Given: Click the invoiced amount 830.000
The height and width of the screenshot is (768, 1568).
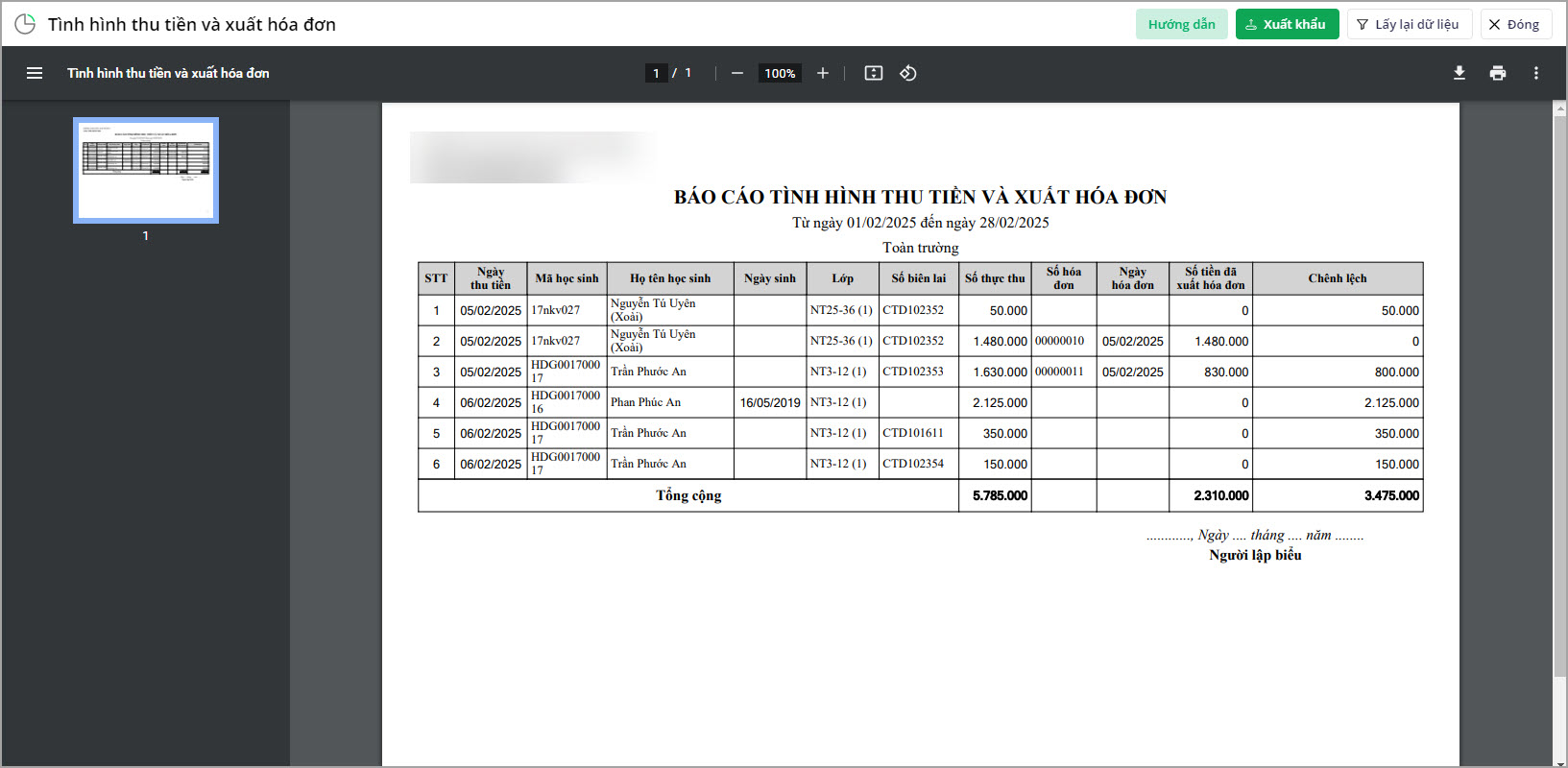Looking at the screenshot, I should click(x=1226, y=372).
